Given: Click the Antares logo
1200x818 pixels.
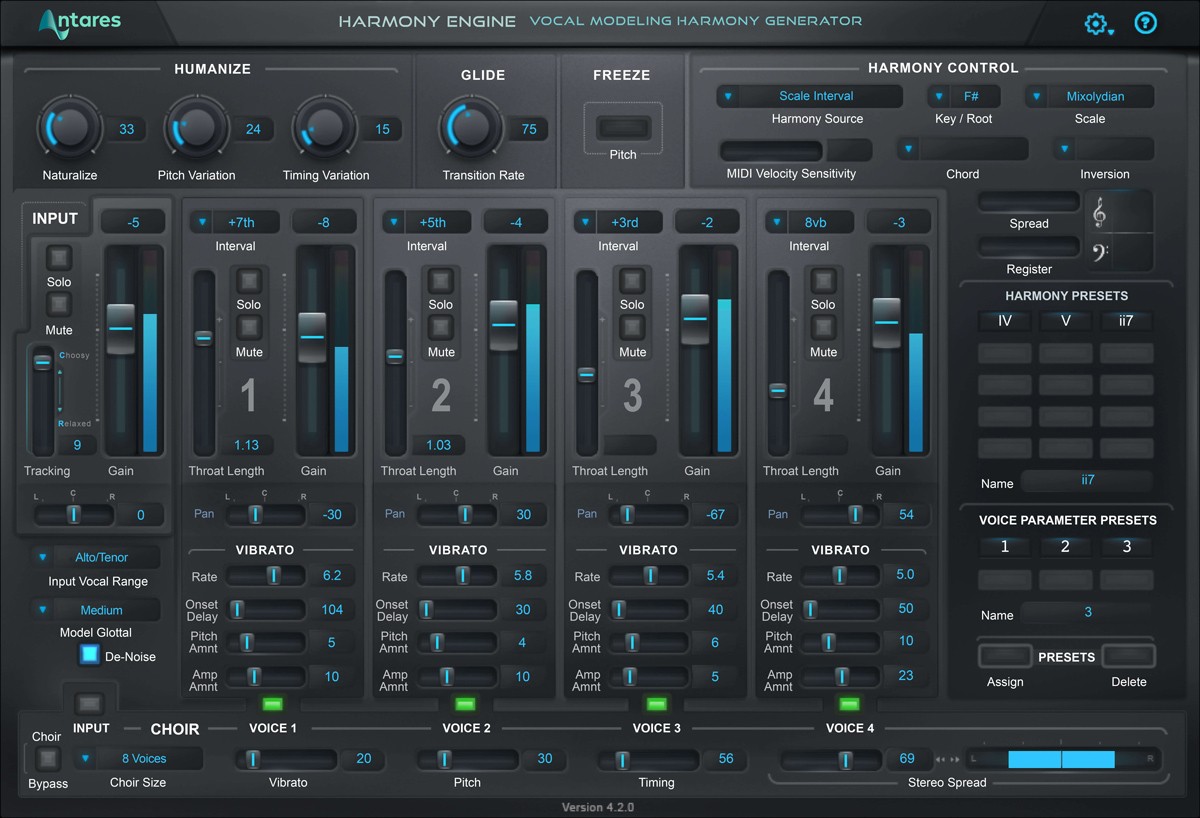Looking at the screenshot, I should tap(77, 23).
